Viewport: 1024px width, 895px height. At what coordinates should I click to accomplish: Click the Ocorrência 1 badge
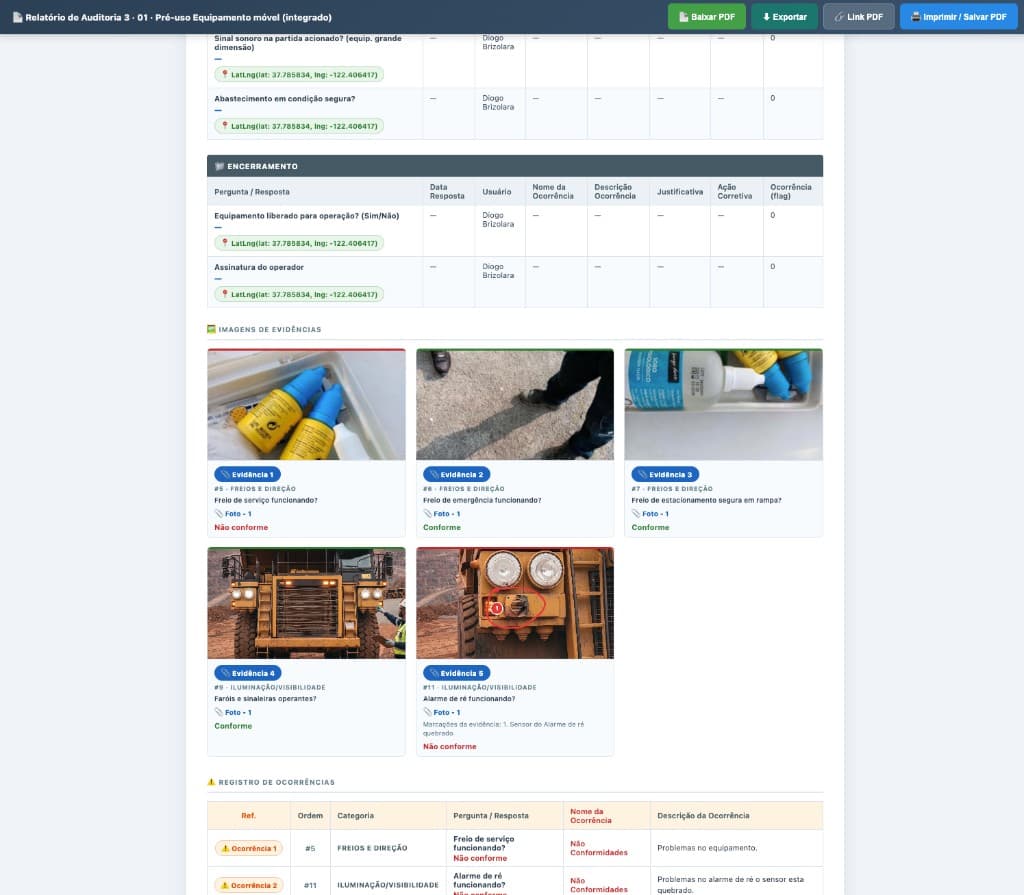coord(249,849)
